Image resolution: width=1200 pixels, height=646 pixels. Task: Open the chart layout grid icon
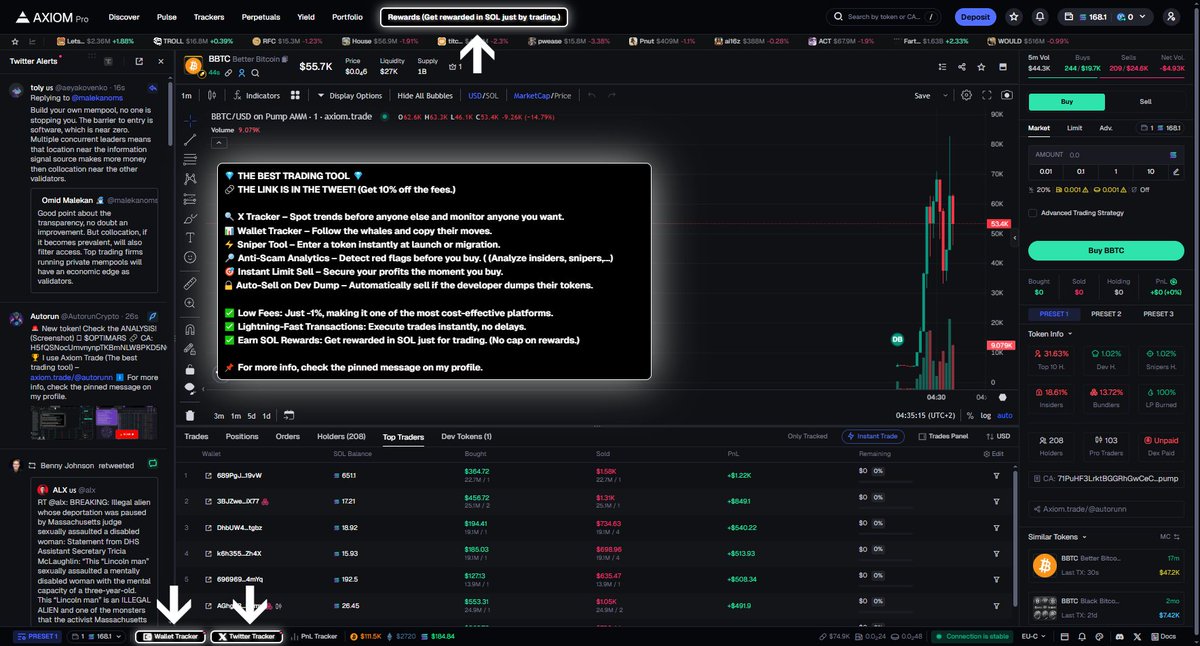(295, 96)
